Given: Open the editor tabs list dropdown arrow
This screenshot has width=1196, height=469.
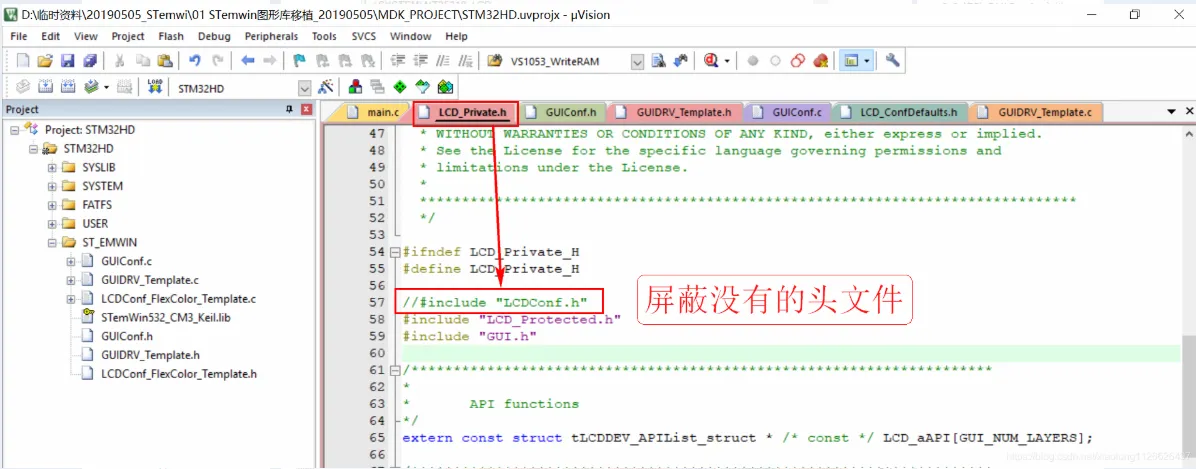Looking at the screenshot, I should [x=1172, y=111].
